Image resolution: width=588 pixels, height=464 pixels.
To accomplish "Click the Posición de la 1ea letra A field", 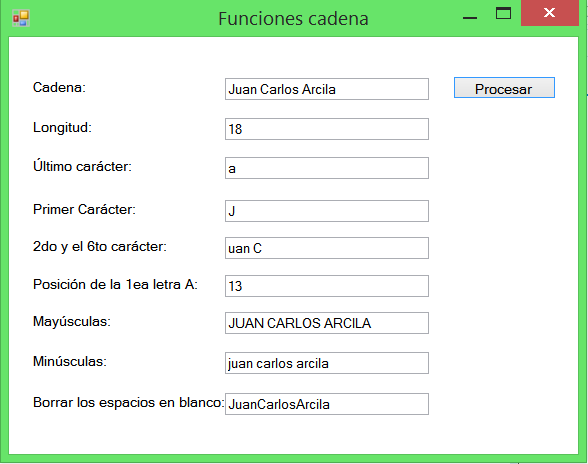I will coord(327,286).
